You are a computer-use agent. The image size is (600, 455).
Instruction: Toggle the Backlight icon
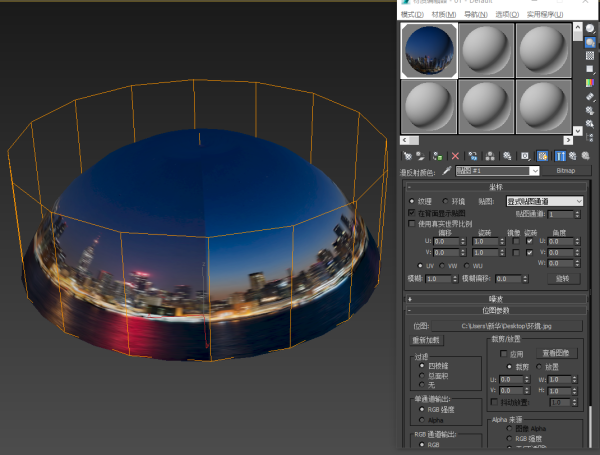point(590,42)
